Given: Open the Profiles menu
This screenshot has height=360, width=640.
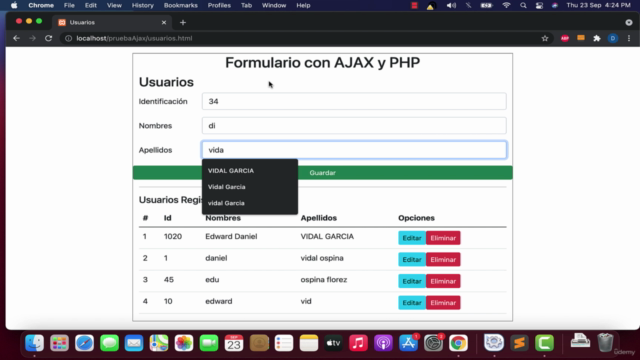Looking at the screenshot, I should pyautogui.click(x=219, y=5).
